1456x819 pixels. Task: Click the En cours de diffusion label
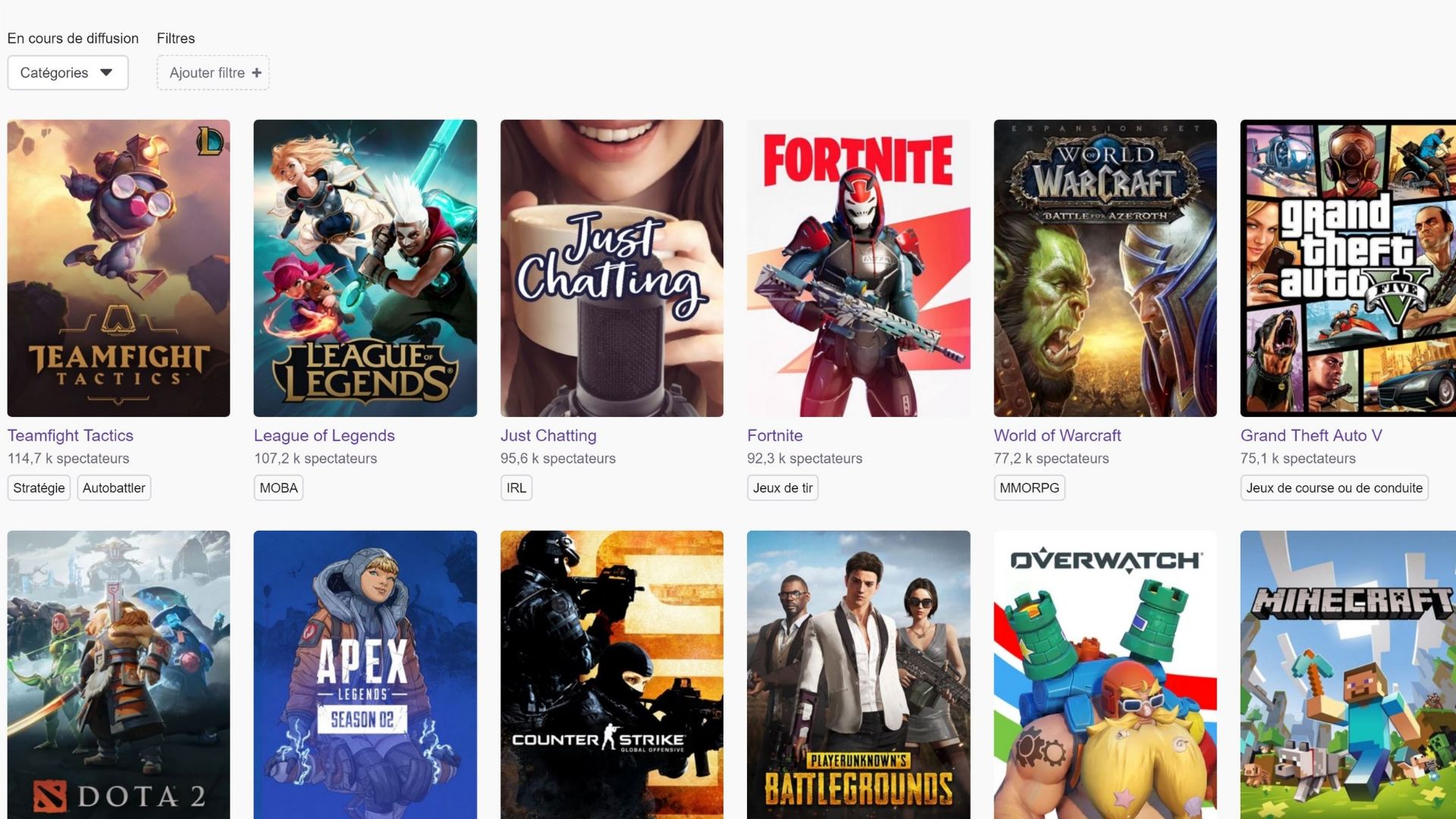(73, 38)
